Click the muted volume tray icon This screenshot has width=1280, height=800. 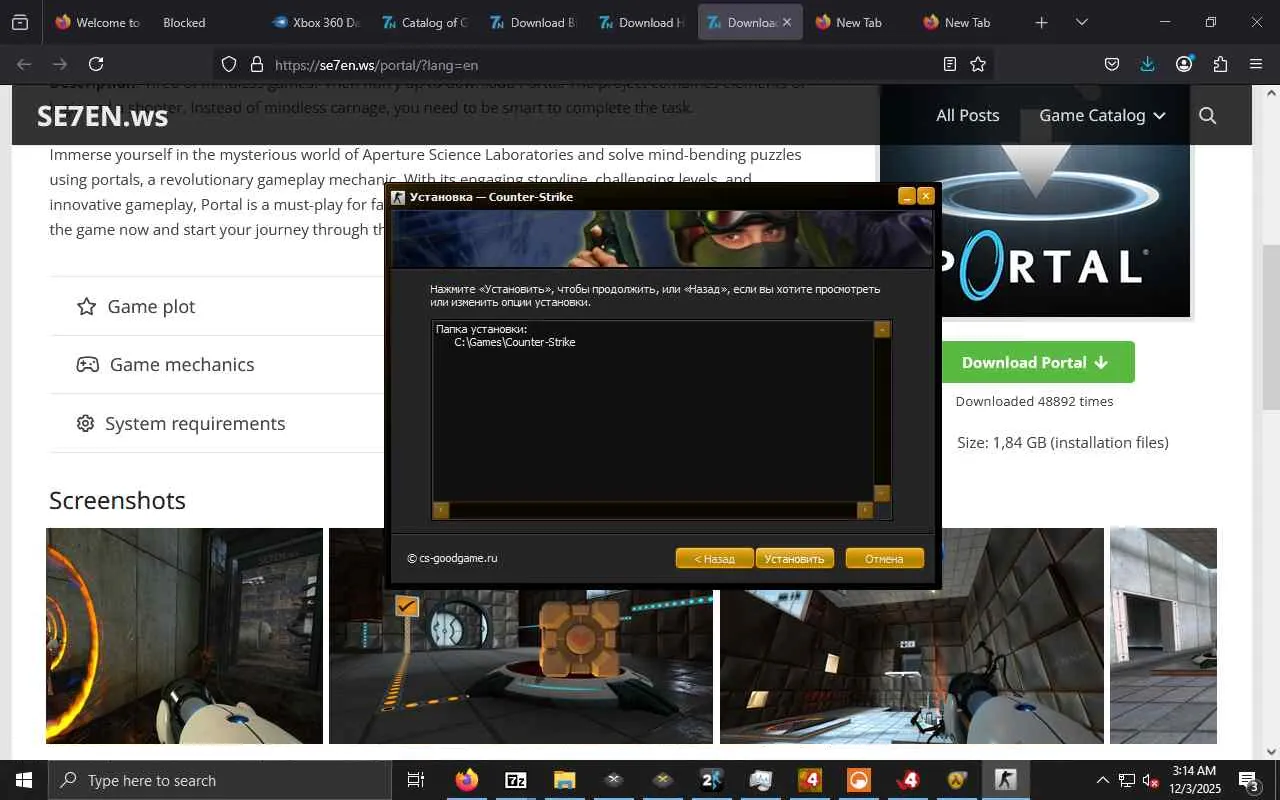tap(1150, 780)
